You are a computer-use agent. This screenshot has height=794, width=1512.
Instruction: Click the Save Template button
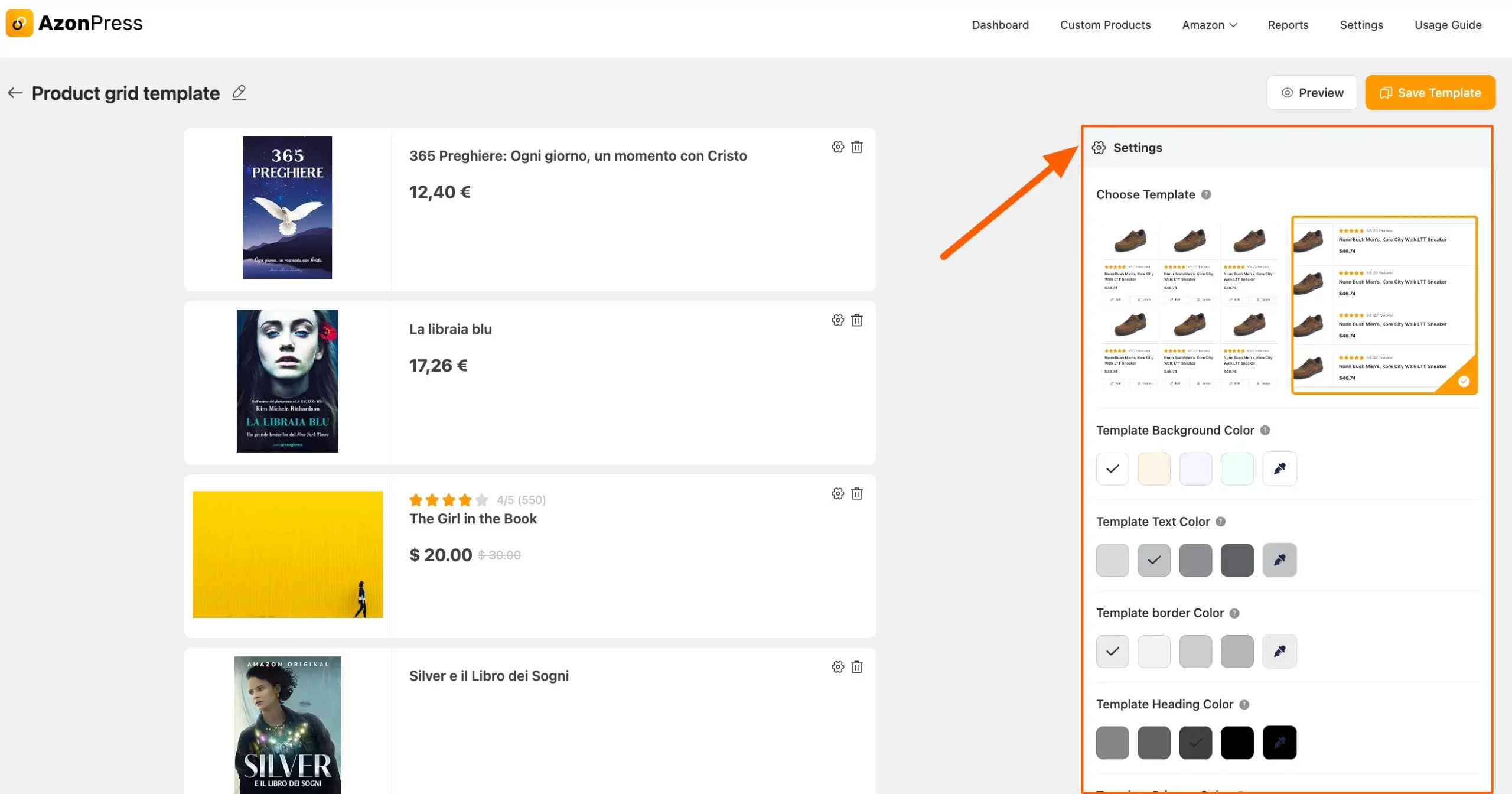coord(1430,92)
